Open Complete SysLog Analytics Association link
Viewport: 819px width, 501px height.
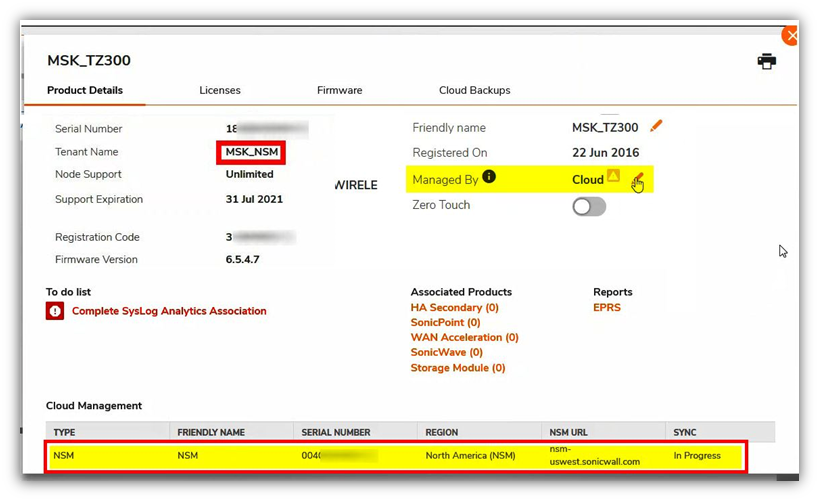tap(169, 311)
